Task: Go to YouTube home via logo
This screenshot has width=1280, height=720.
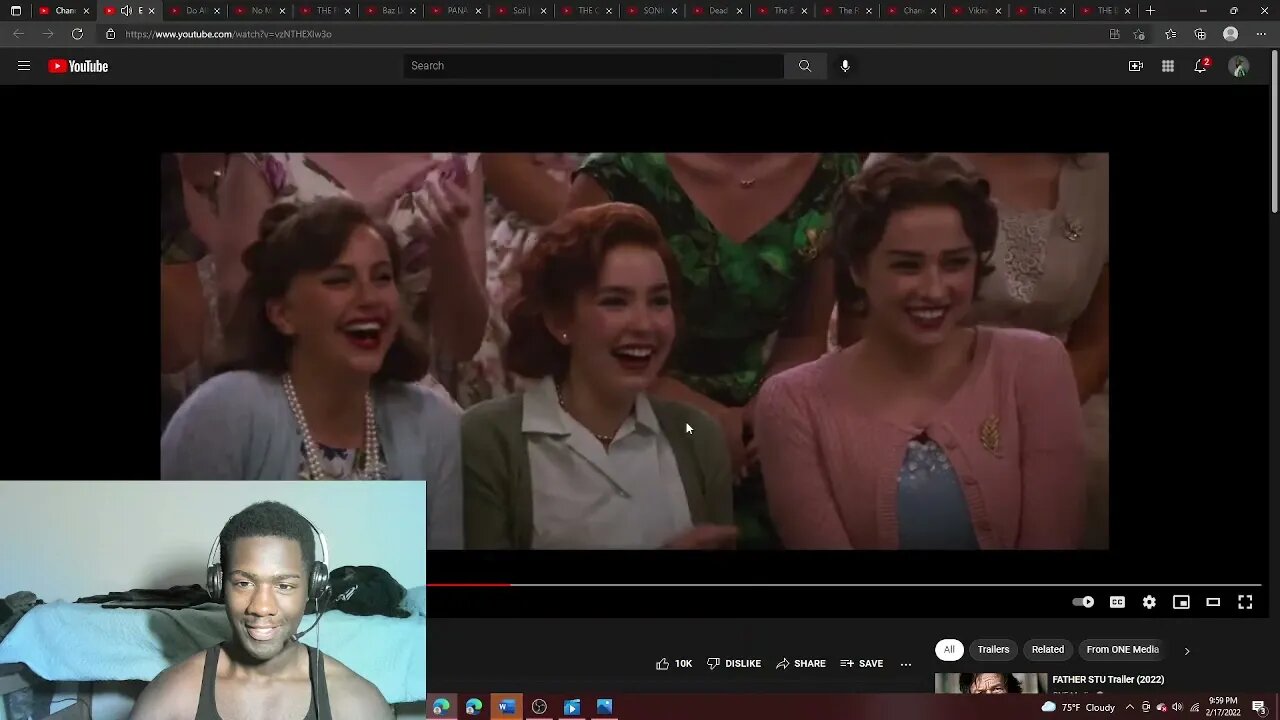Action: click(x=78, y=66)
